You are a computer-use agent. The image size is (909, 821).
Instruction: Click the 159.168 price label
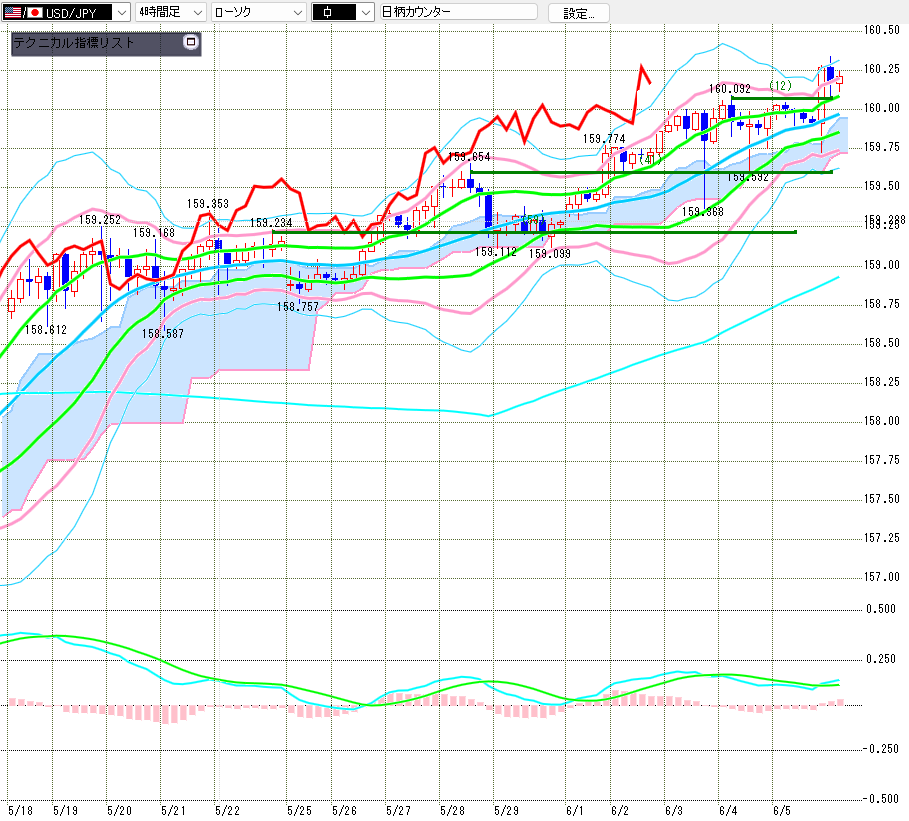tap(154, 233)
